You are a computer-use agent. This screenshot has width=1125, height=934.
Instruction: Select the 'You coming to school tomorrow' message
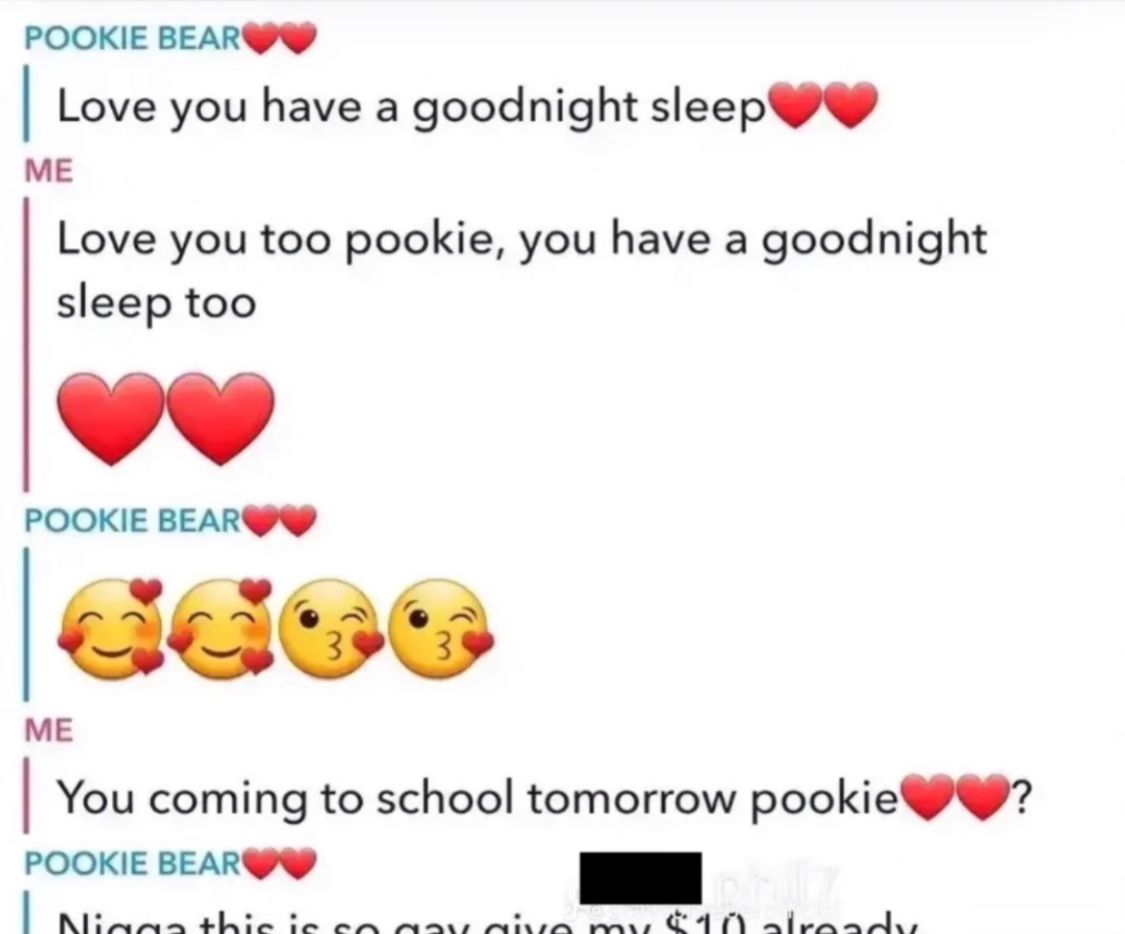tap(476, 798)
